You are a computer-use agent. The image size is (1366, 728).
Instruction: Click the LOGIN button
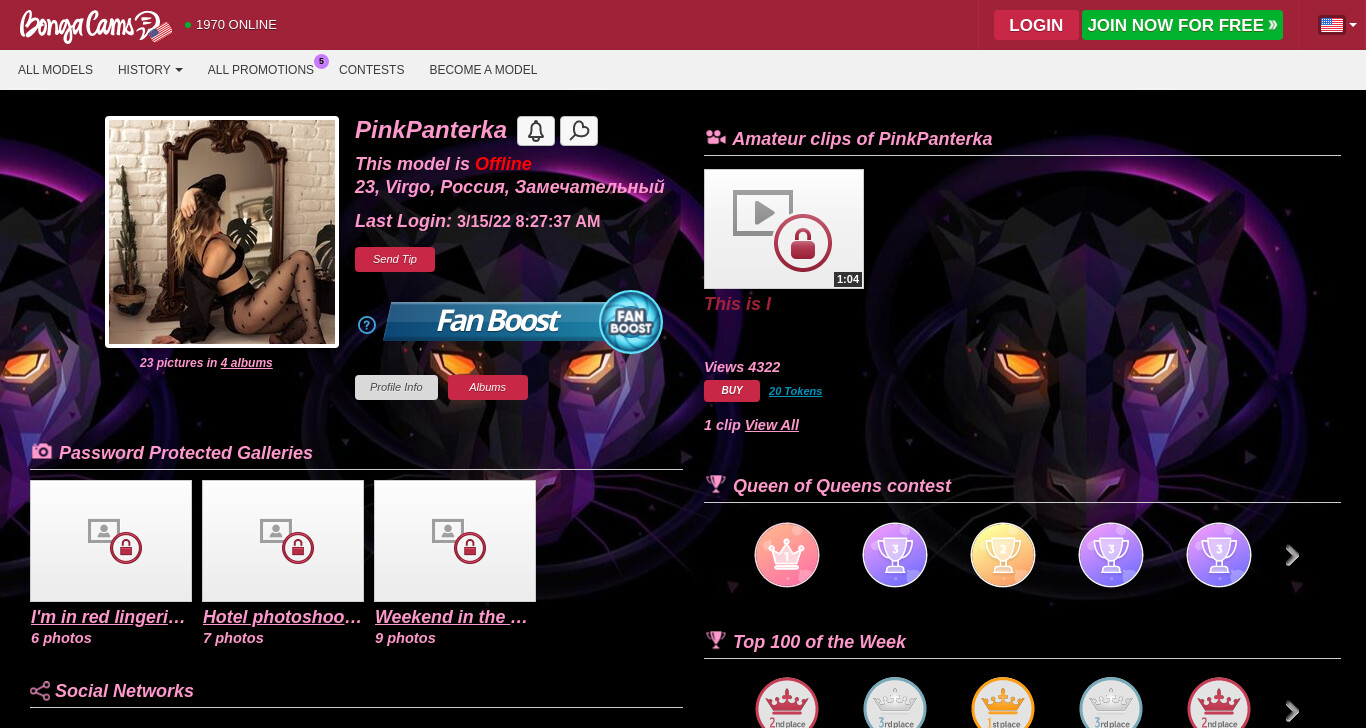coord(1036,25)
